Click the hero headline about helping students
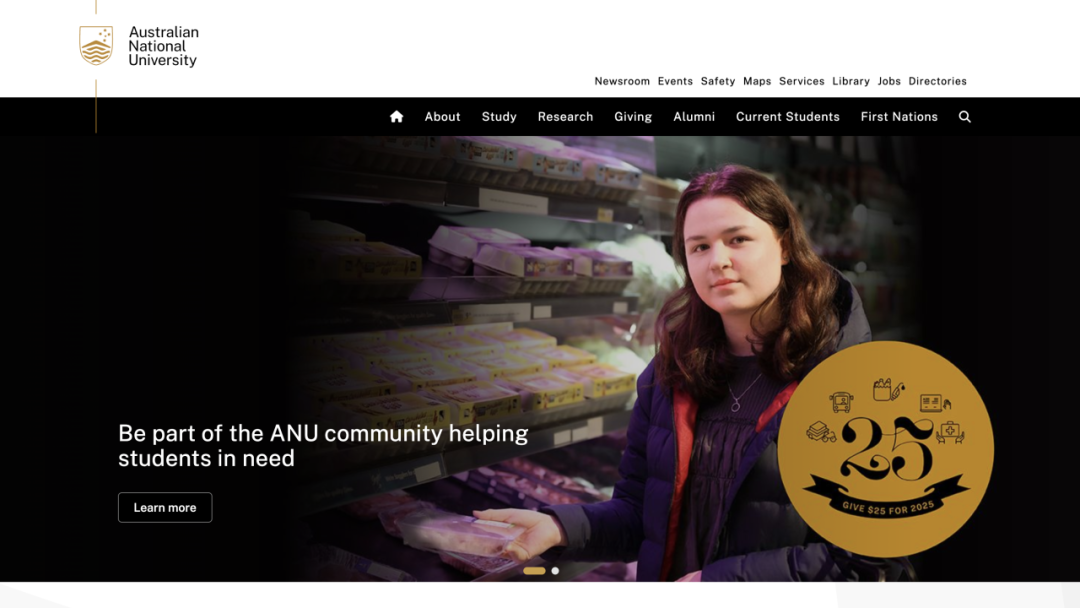This screenshot has width=1080, height=608. [323, 445]
